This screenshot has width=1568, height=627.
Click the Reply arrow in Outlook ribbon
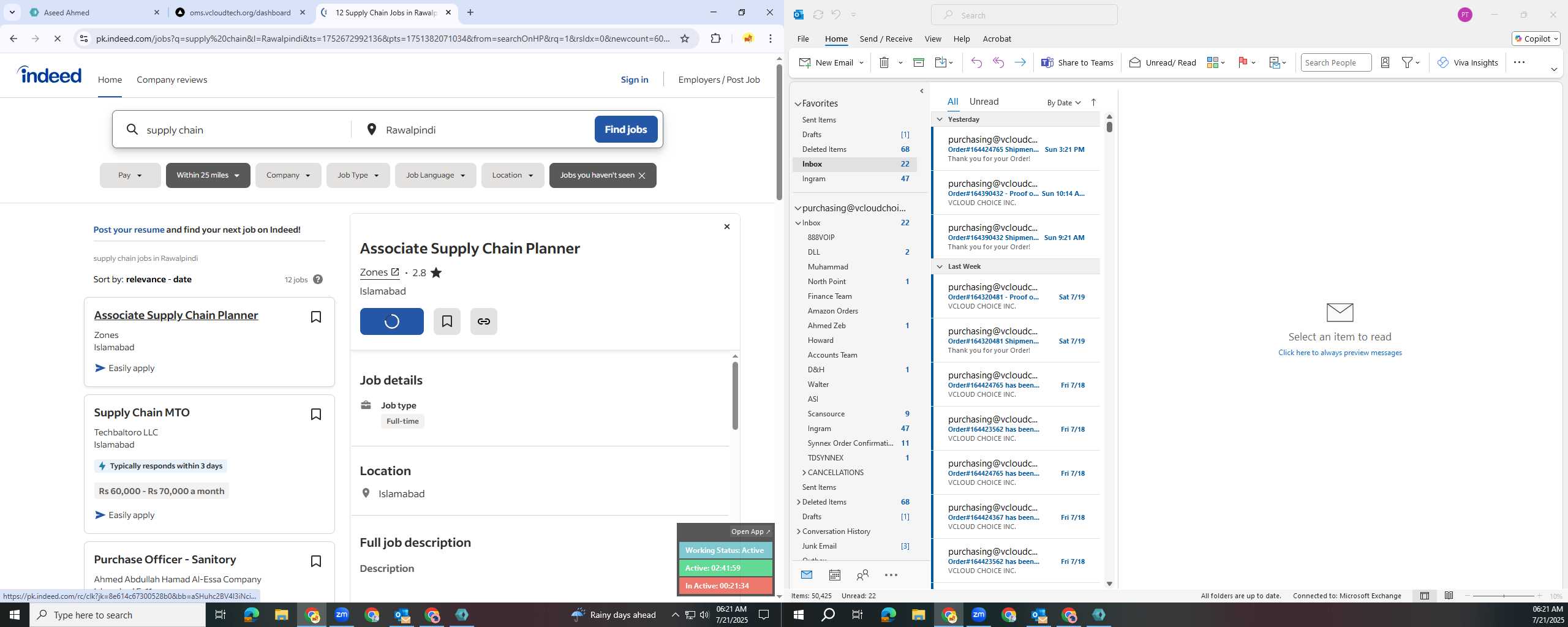[x=976, y=62]
